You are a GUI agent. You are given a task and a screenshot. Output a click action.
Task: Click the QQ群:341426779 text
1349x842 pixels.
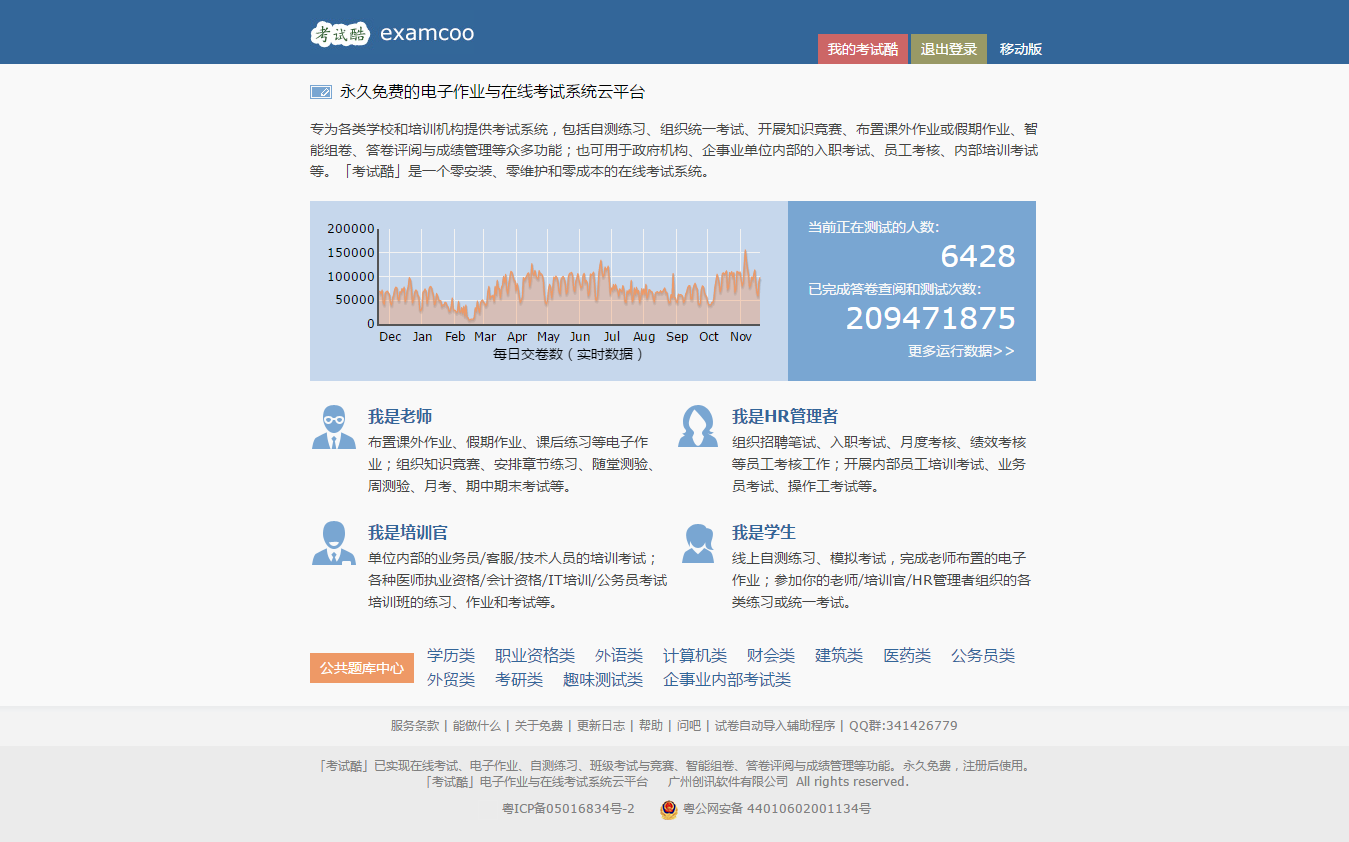pyautogui.click(x=903, y=726)
